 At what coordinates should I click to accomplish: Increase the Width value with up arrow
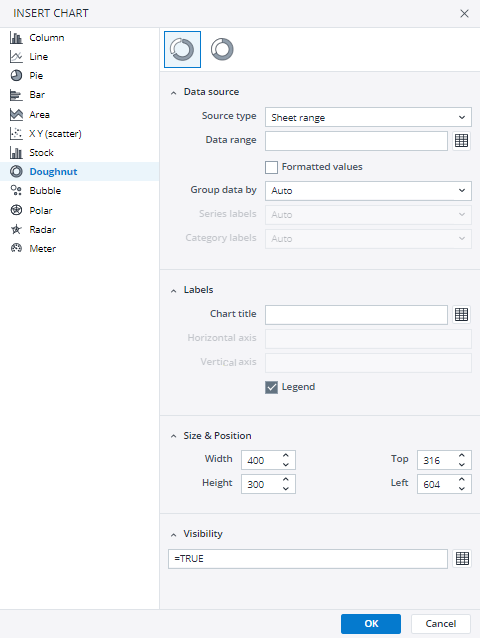point(286,456)
